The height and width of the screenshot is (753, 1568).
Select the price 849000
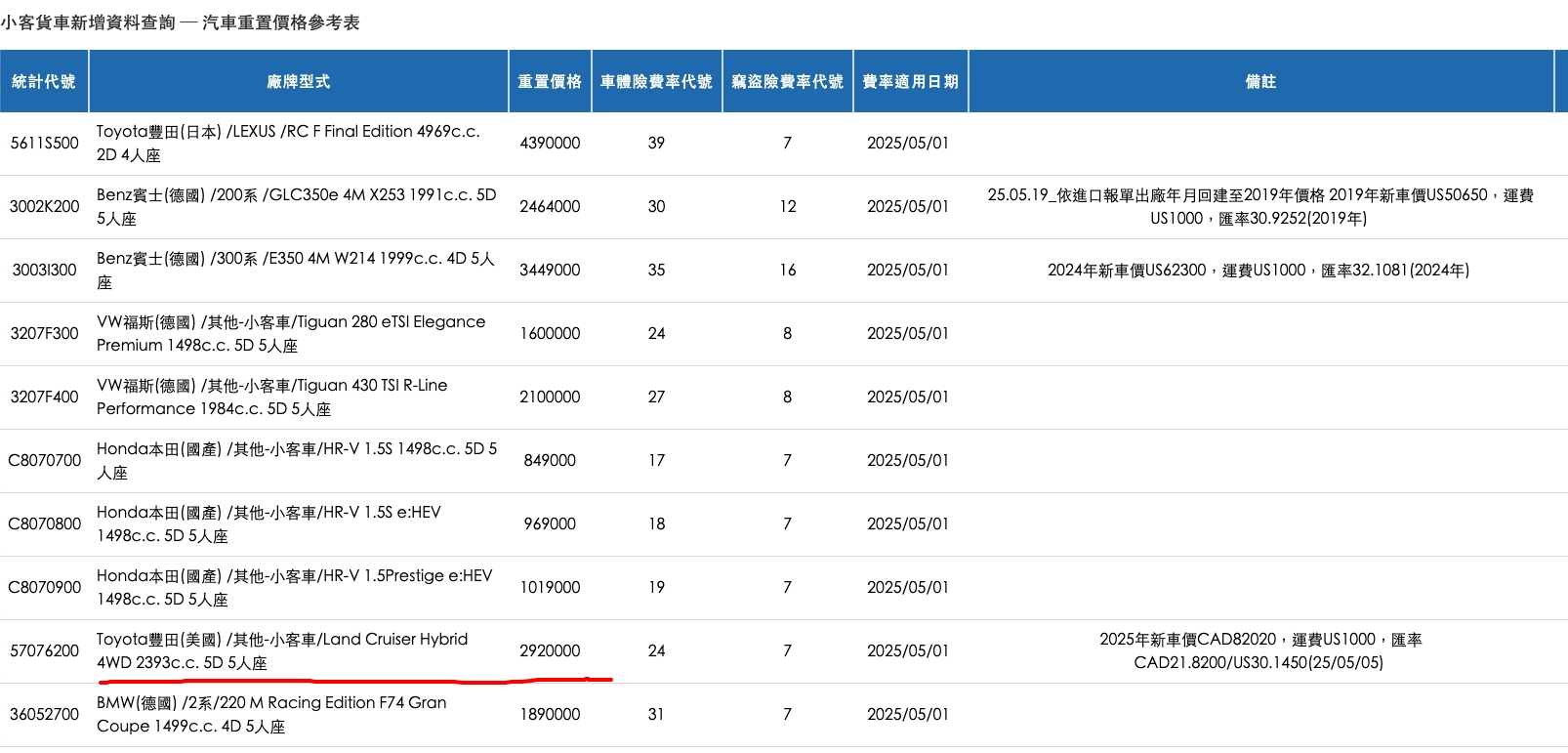(550, 460)
